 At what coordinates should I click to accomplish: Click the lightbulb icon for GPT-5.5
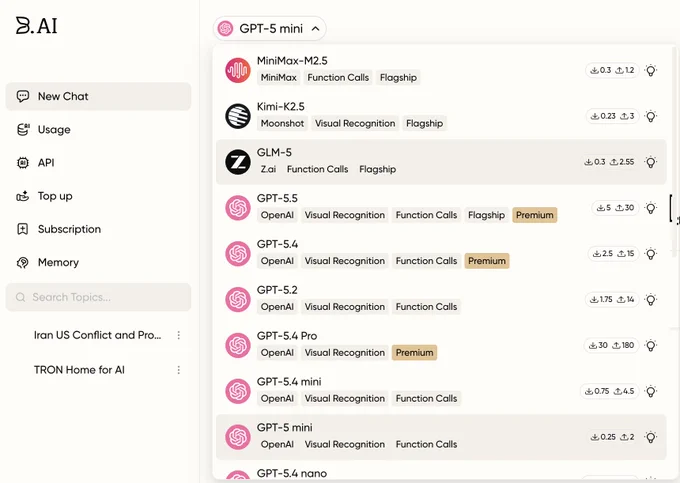coord(651,208)
